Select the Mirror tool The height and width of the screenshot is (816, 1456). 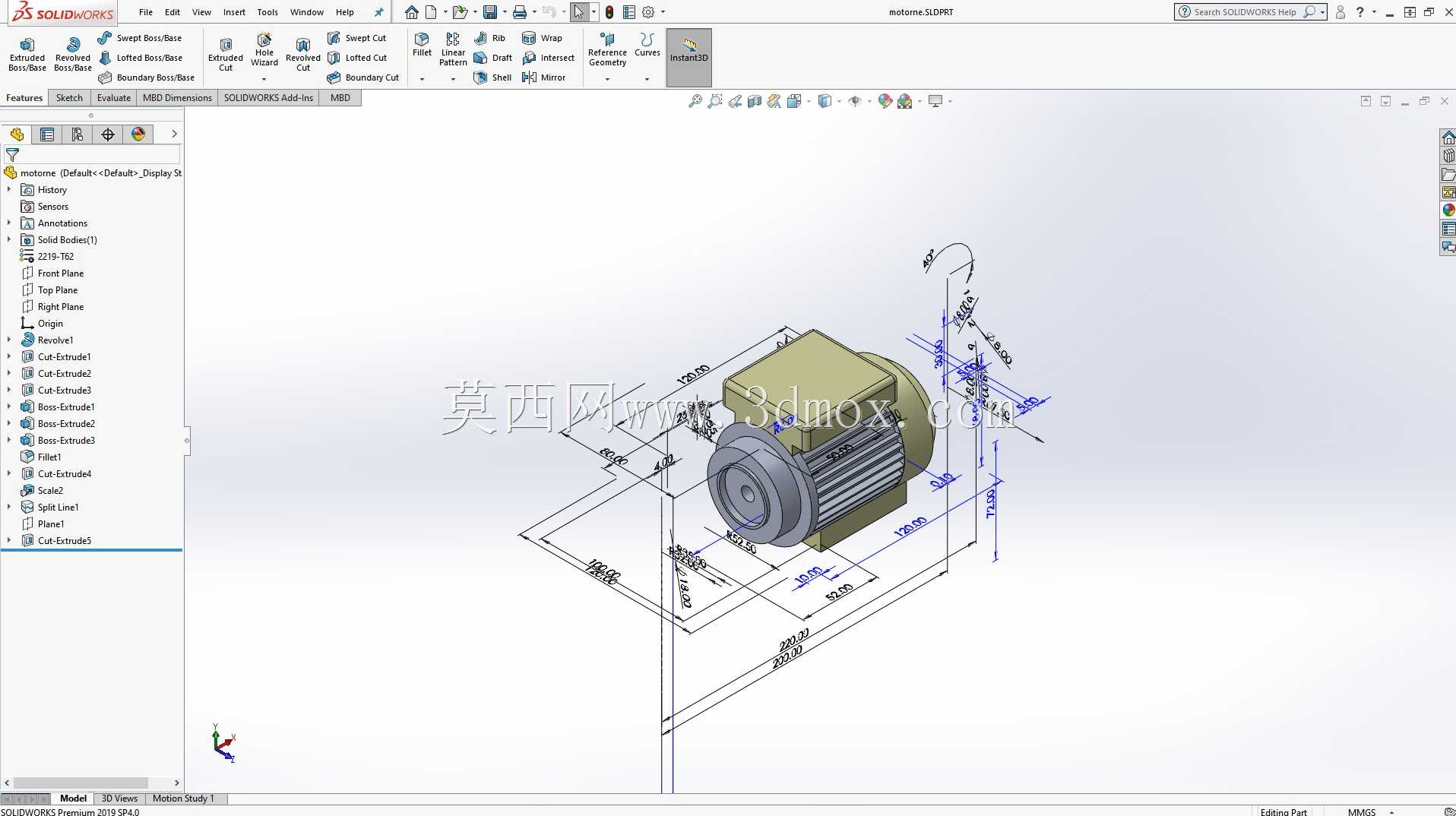pos(543,77)
